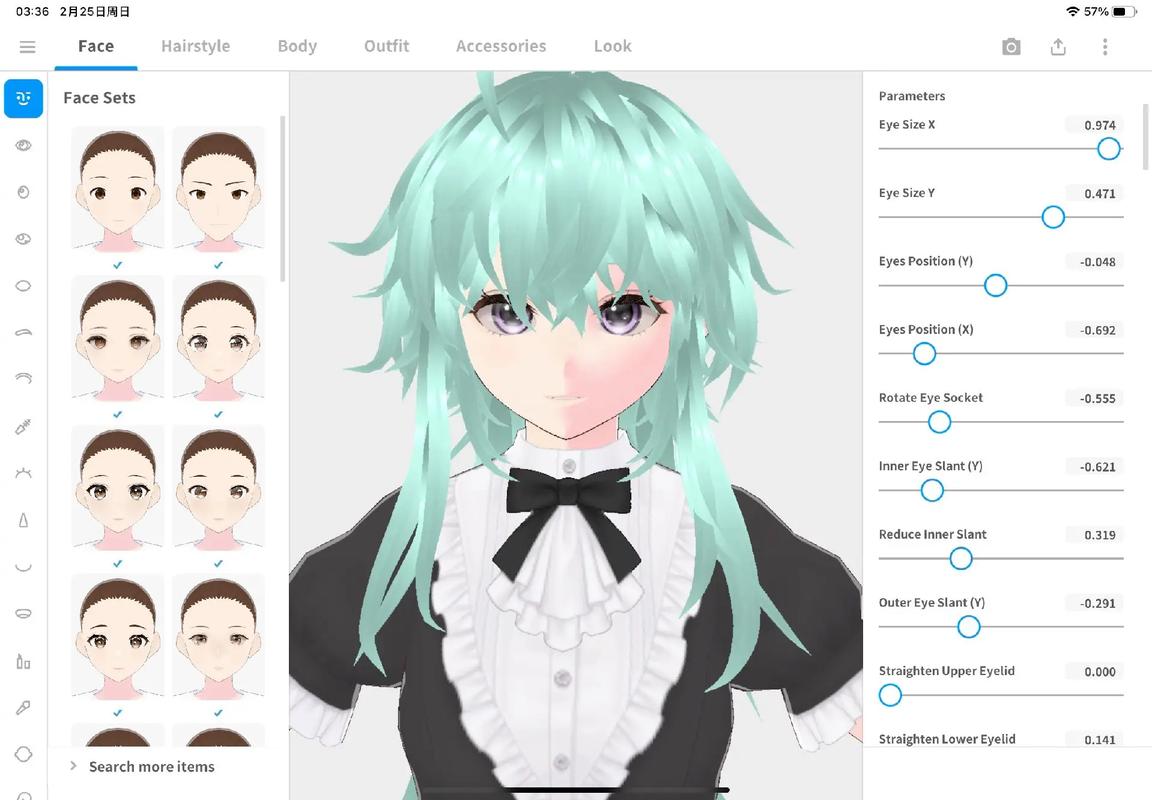
Task: Click the Eye Size Y slider handle
Action: [x=1053, y=217]
